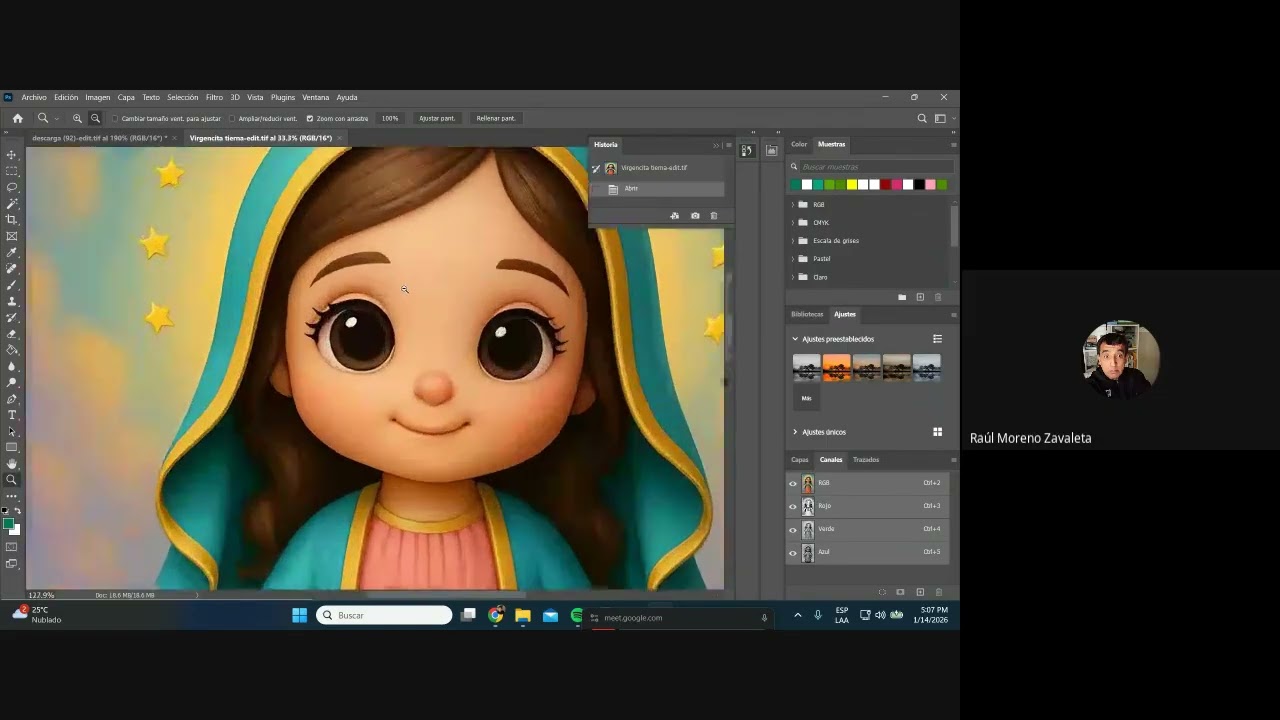Viewport: 1280px width, 720px height.
Task: Open the Selección menu
Action: [x=182, y=97]
